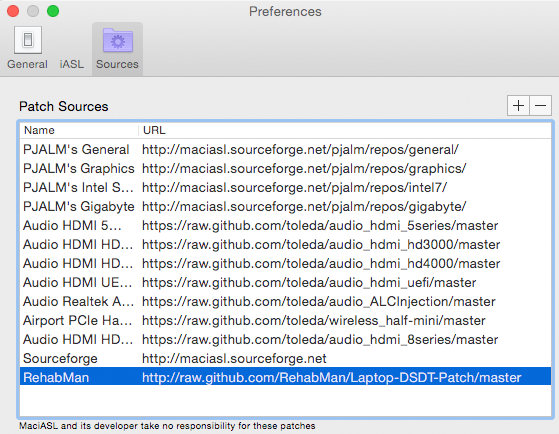Image resolution: width=559 pixels, height=434 pixels.
Task: Click the RehabMan Laptop-DSDT-Patch URL
Action: [332, 377]
